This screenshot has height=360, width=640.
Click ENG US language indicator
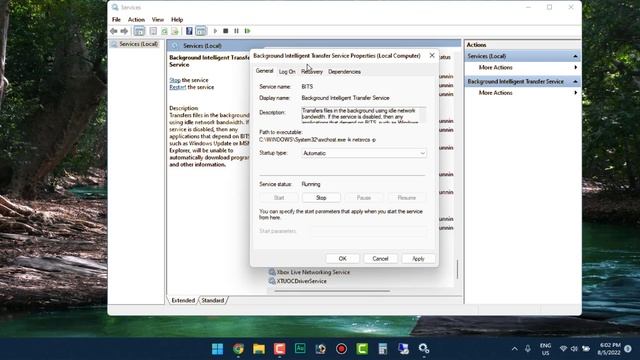point(545,349)
